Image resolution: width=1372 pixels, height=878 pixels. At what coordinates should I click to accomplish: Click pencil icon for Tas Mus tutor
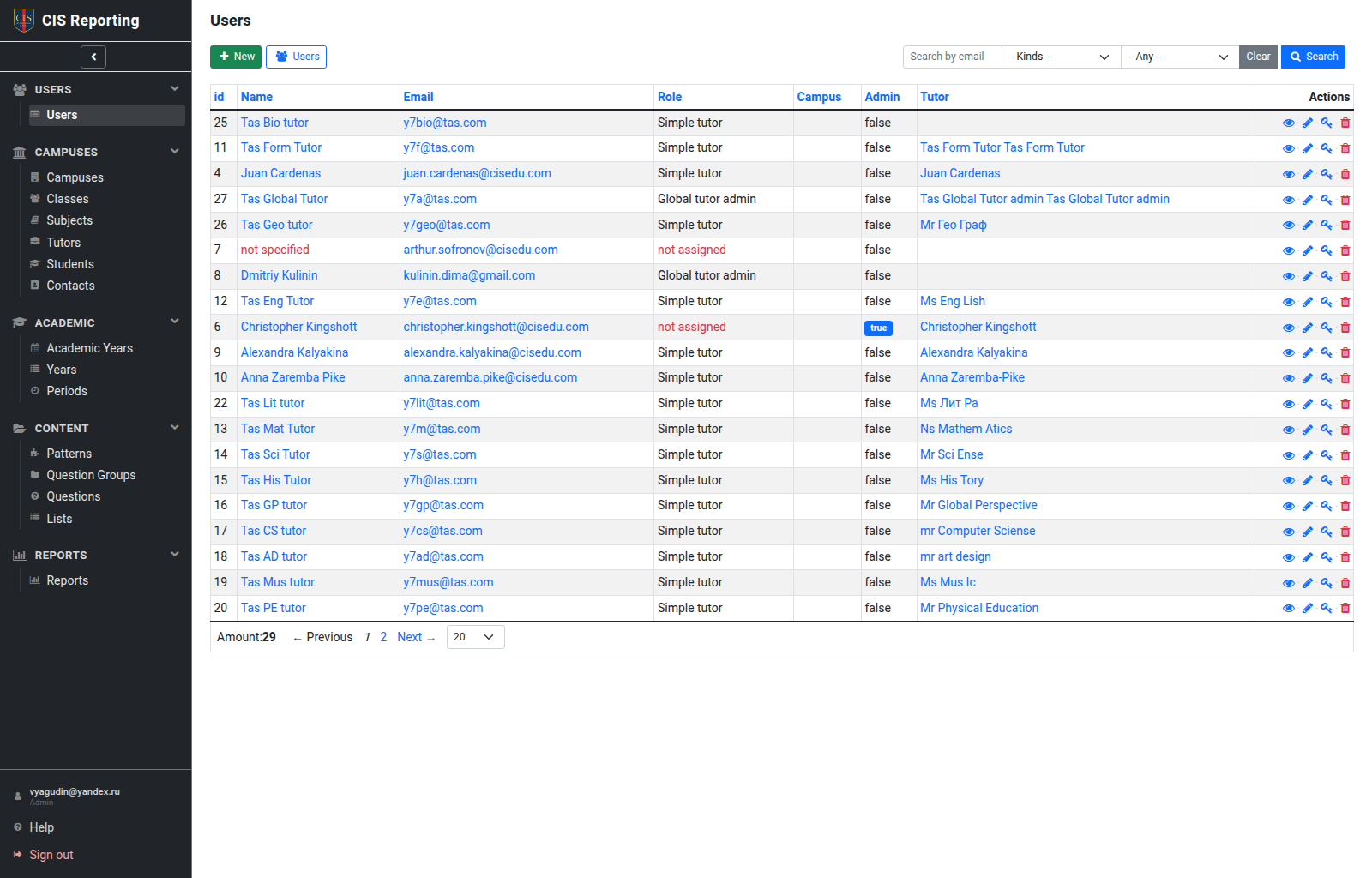pos(1307,583)
